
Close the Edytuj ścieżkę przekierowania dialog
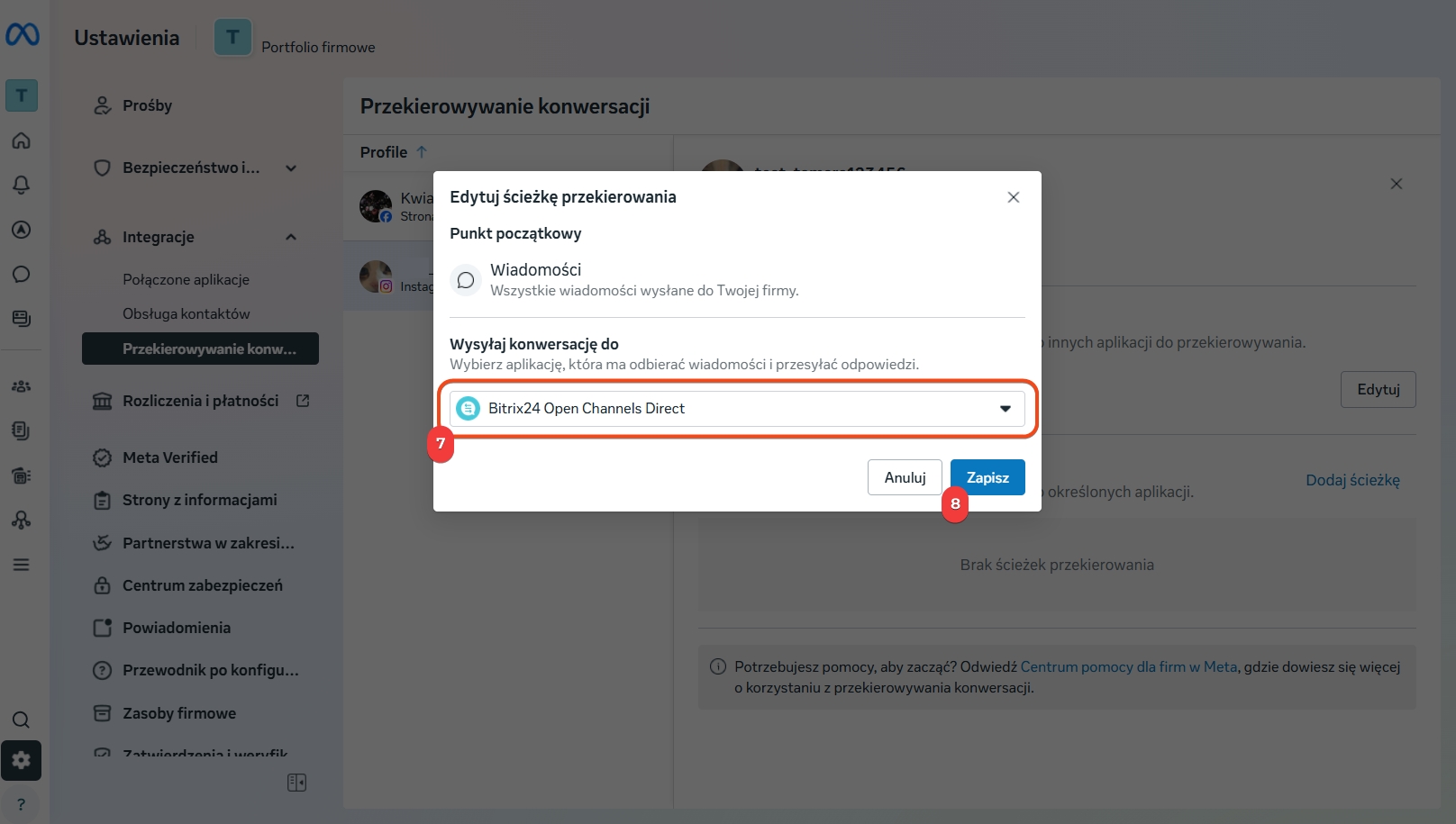tap(1014, 197)
